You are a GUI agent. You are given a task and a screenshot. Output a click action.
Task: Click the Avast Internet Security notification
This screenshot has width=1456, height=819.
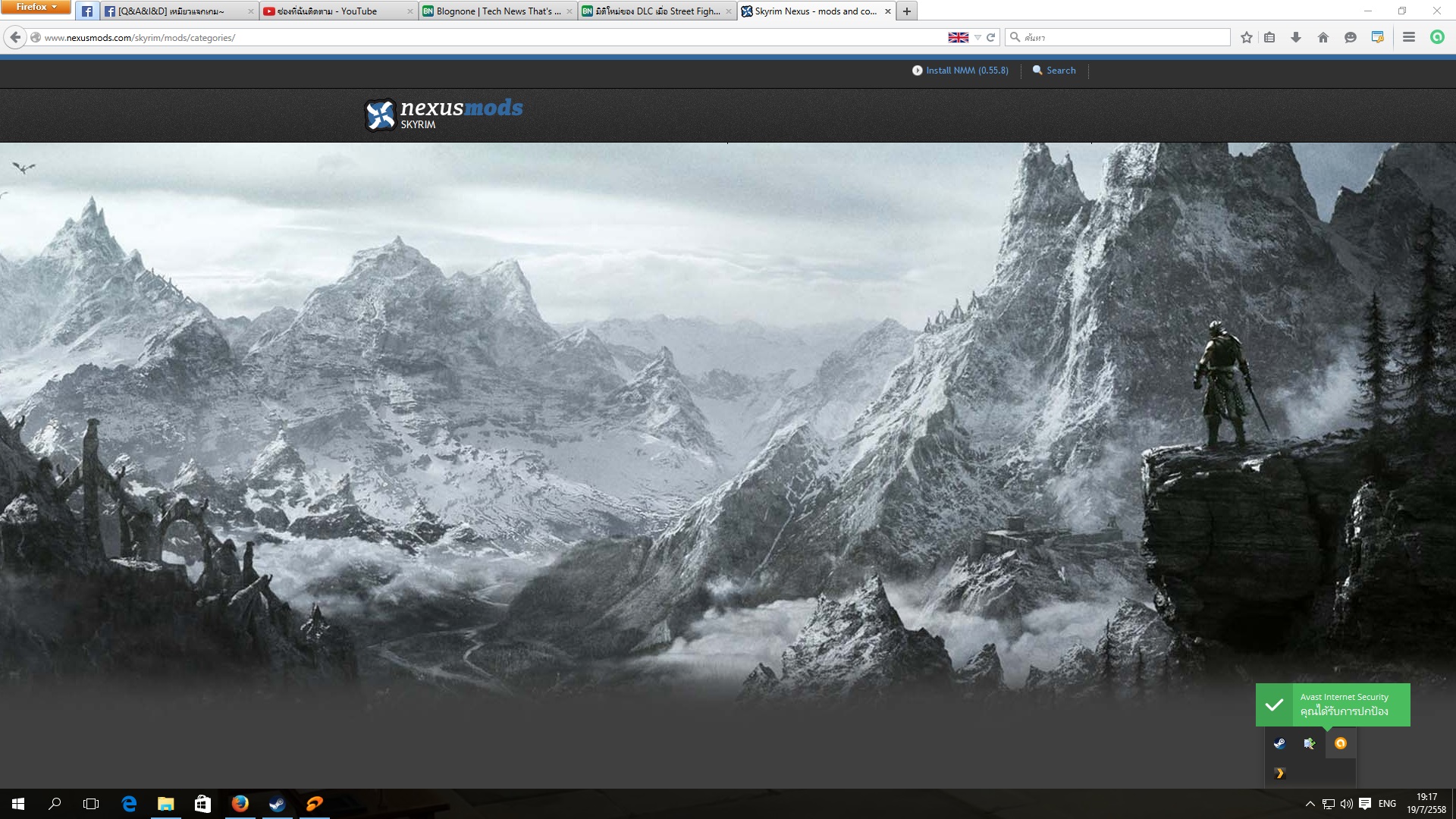coord(1333,704)
